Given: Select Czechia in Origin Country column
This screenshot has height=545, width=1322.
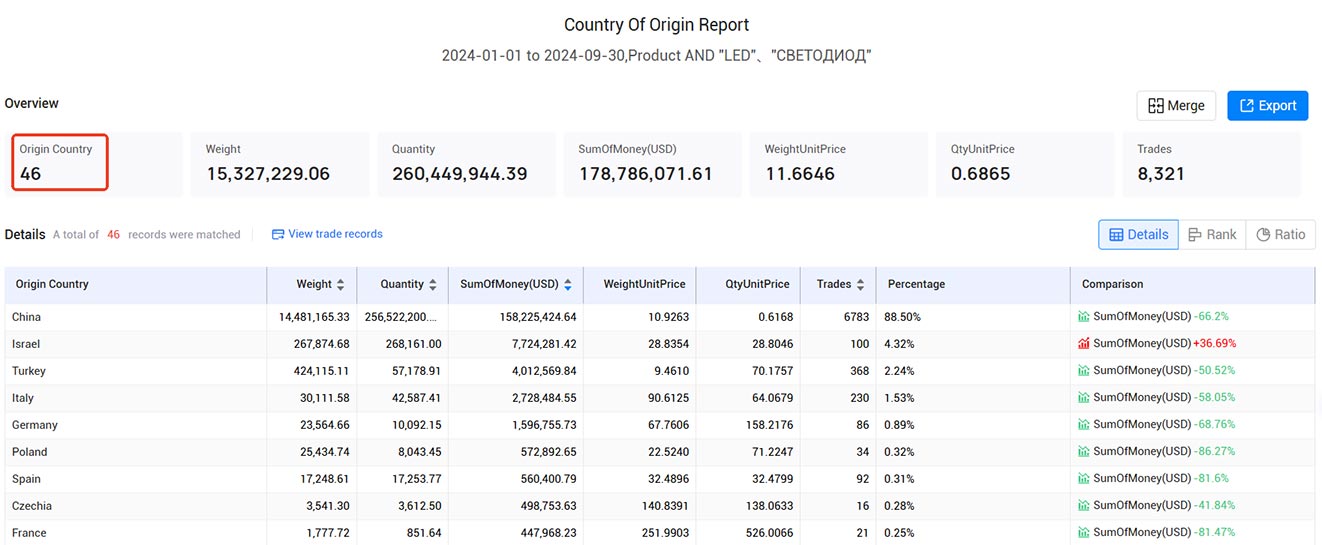Looking at the screenshot, I should pos(32,506).
